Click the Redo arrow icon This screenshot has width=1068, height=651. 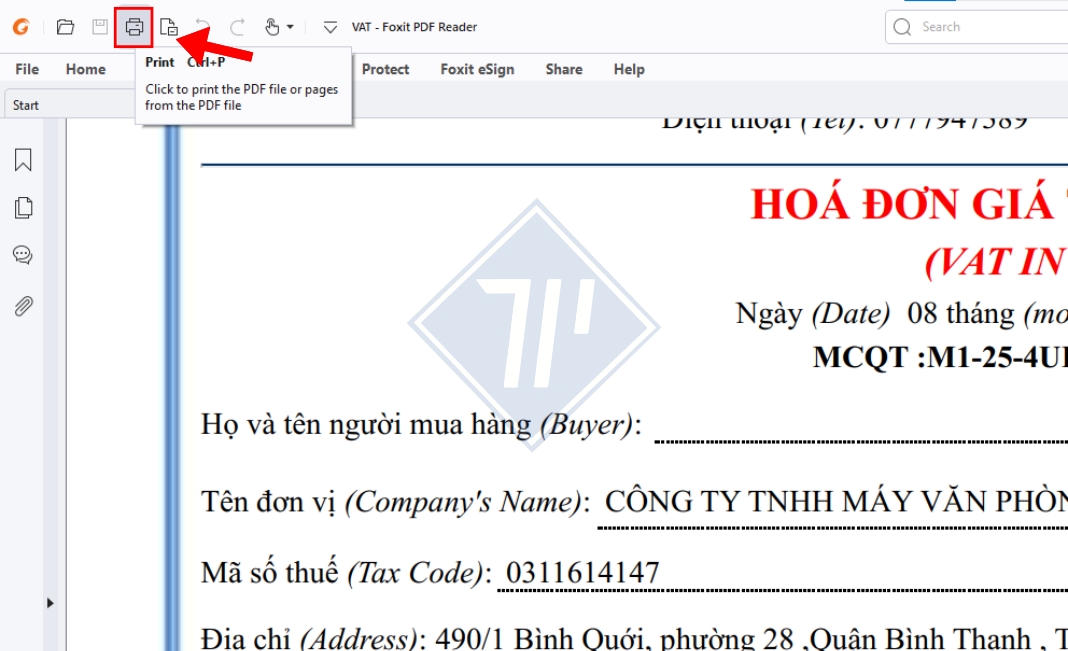(237, 27)
